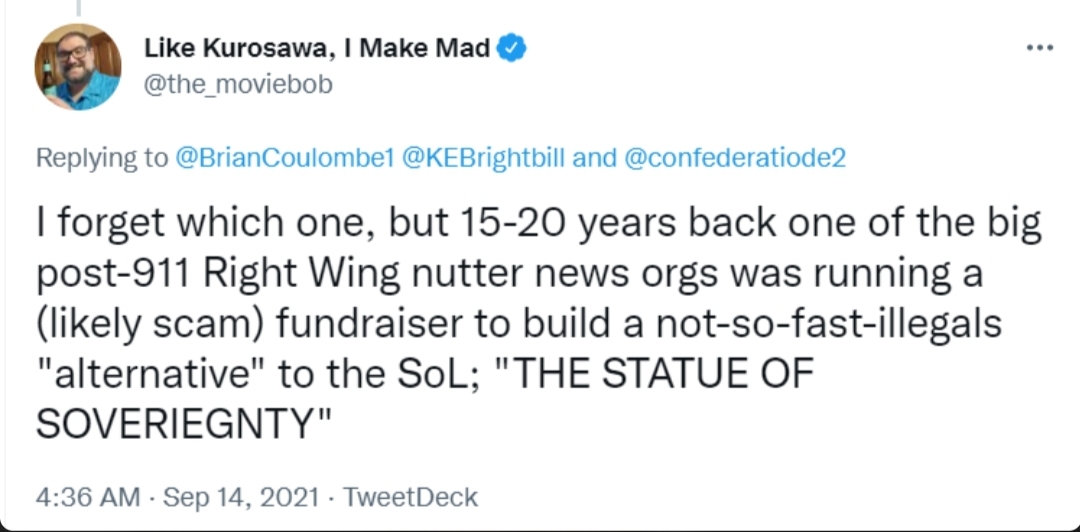Click the 'Replying to' label
The height and width of the screenshot is (532, 1080).
(101, 157)
